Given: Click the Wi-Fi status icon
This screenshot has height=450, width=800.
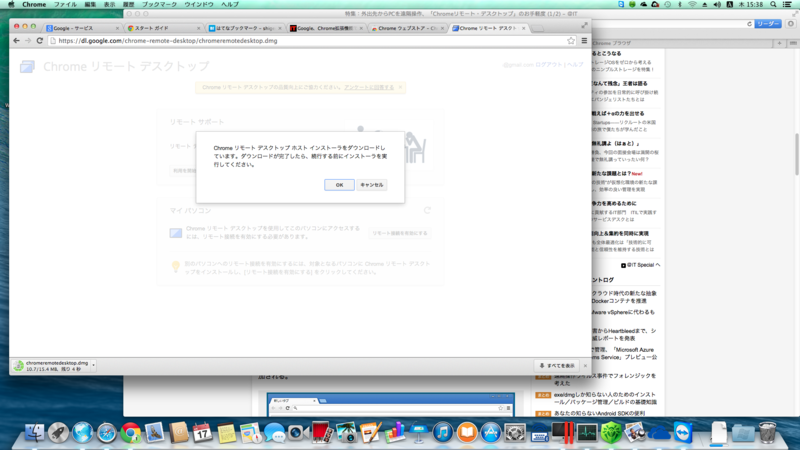Looking at the screenshot, I should 692,4.
